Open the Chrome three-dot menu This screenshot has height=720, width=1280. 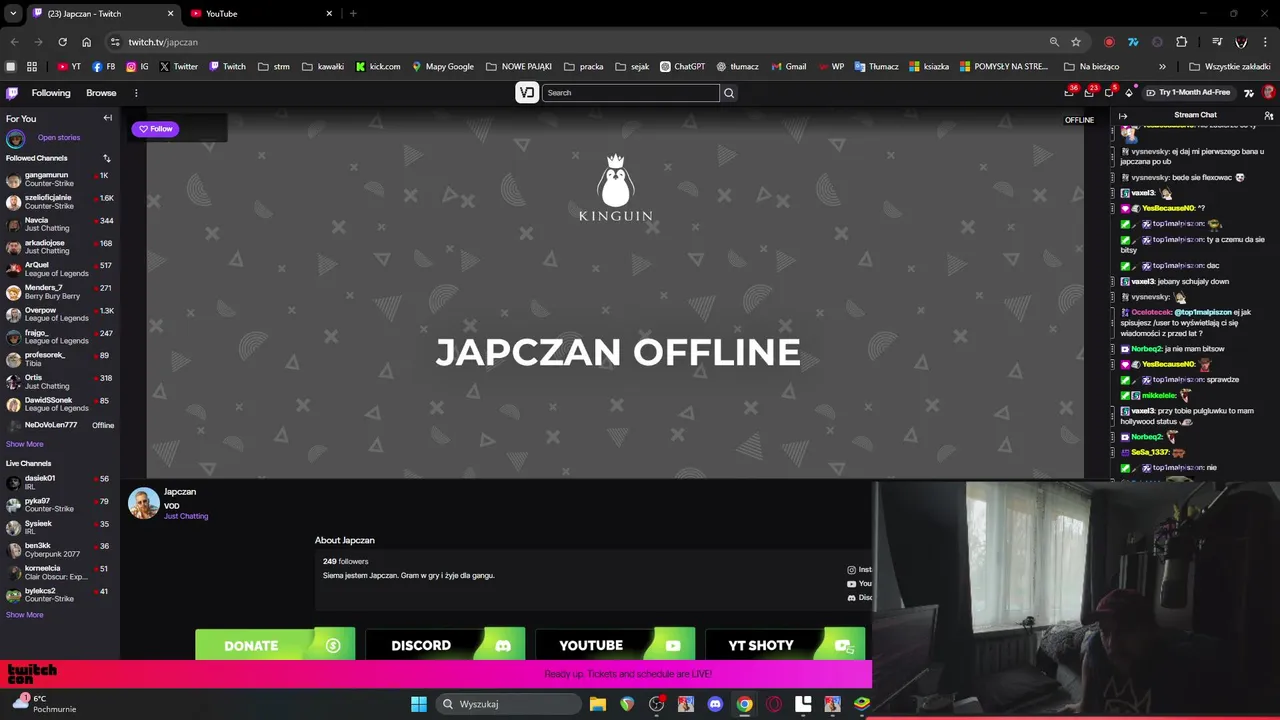(x=1266, y=42)
